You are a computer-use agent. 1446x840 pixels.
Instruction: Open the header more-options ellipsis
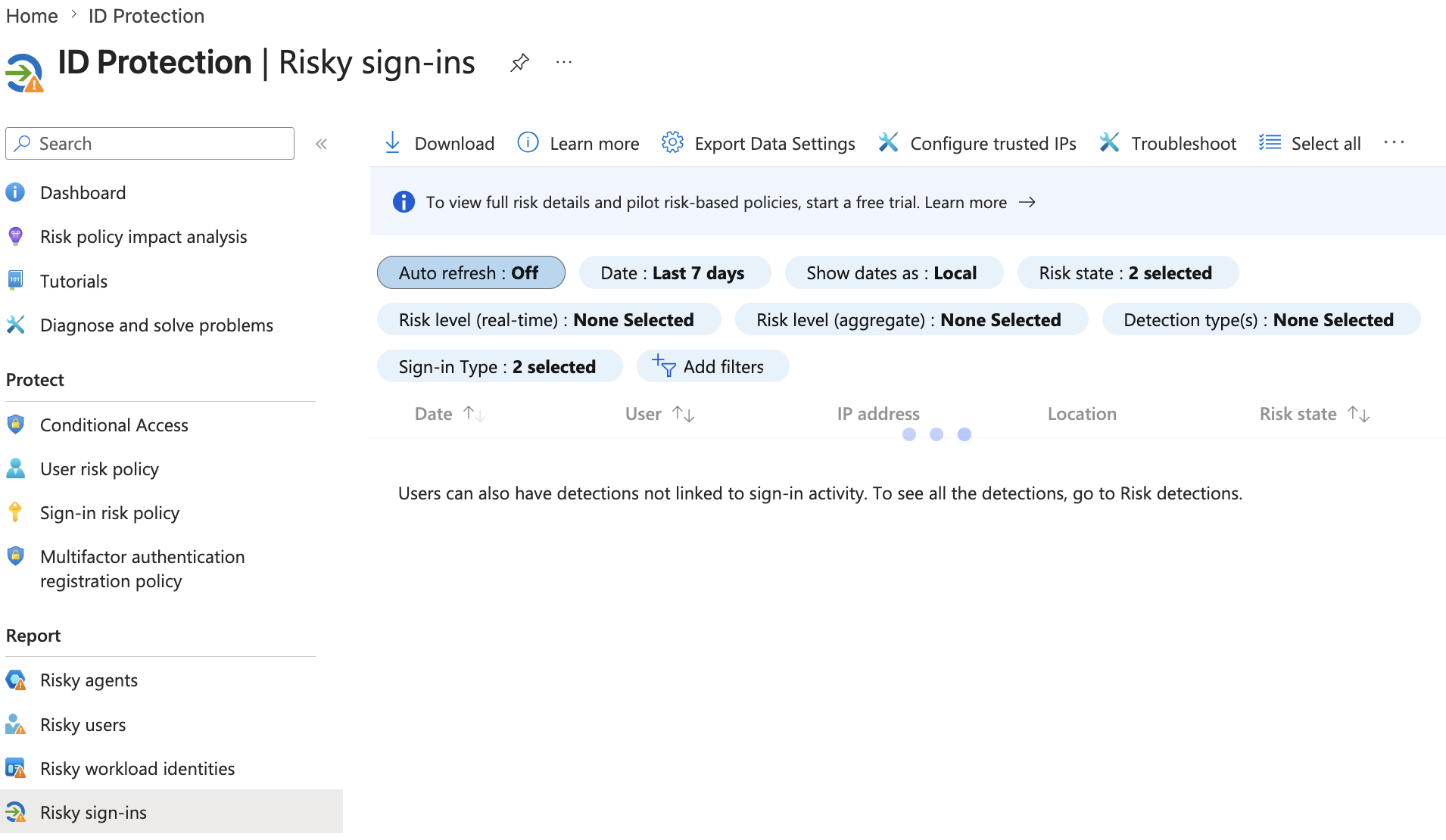tap(564, 63)
